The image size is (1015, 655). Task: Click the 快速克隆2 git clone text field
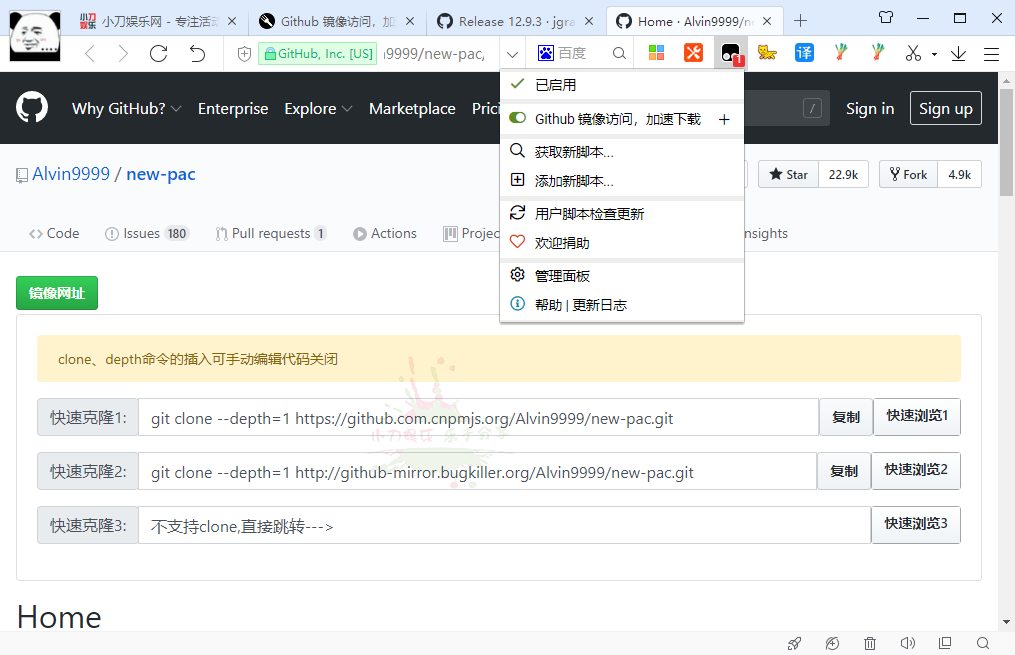[x=477, y=472]
